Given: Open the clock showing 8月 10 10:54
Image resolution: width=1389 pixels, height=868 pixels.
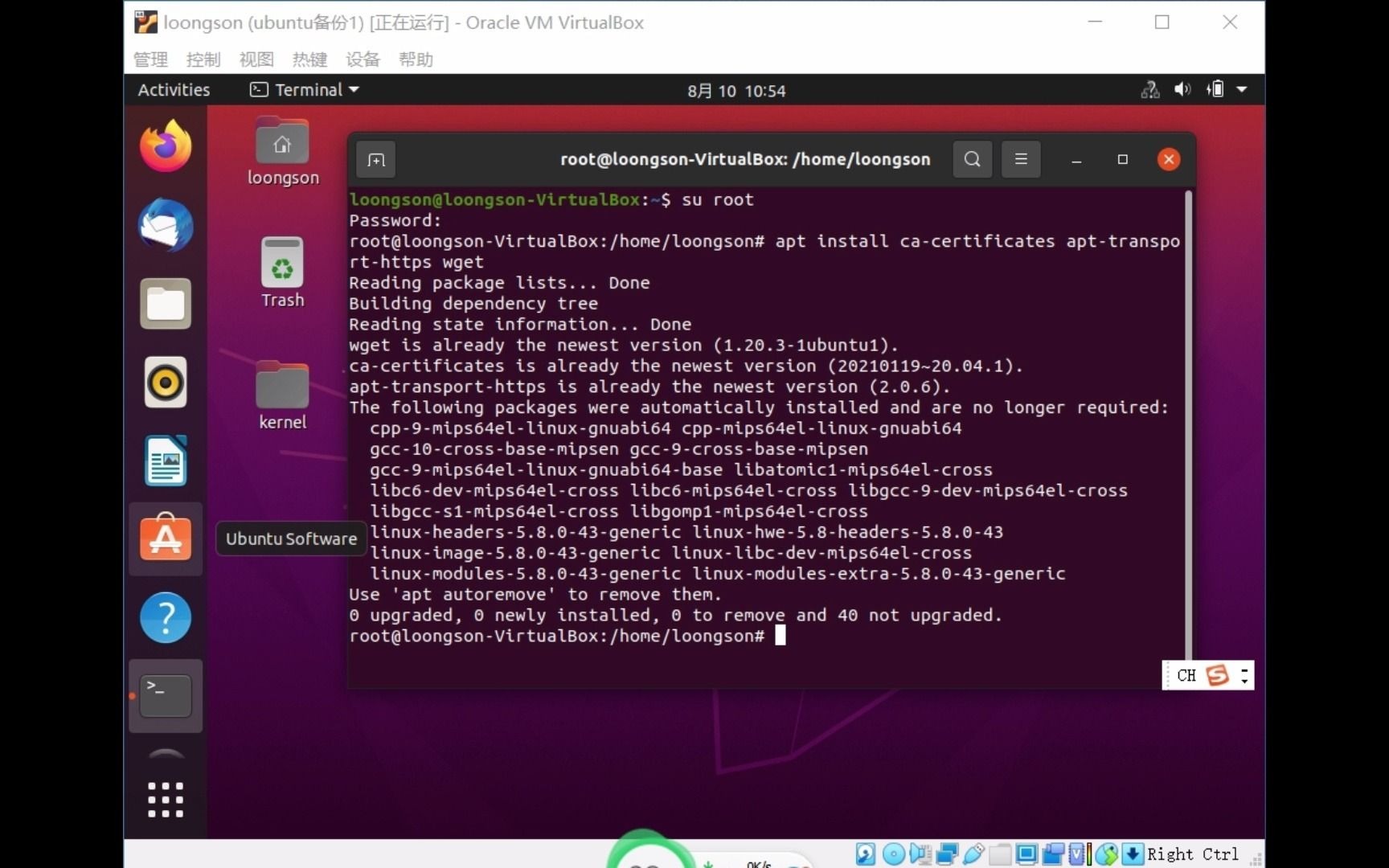Looking at the screenshot, I should pos(736,91).
